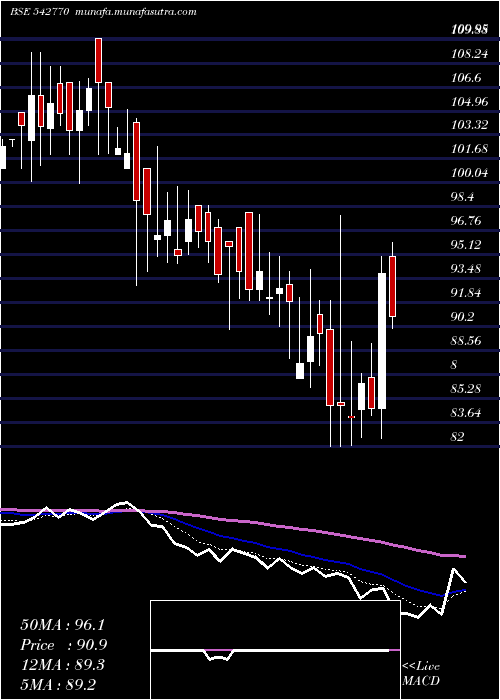500x700 pixels.
Task: Click the 101.68 price axis label
Action: pyautogui.click(x=469, y=149)
